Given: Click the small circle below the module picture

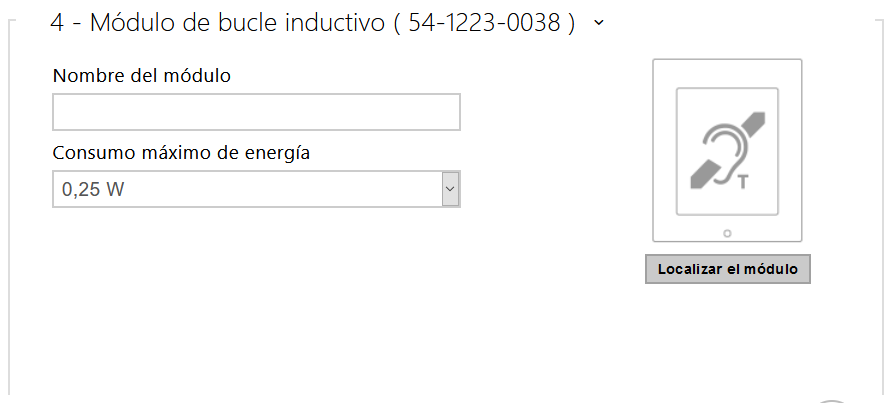Looking at the screenshot, I should point(727,233).
